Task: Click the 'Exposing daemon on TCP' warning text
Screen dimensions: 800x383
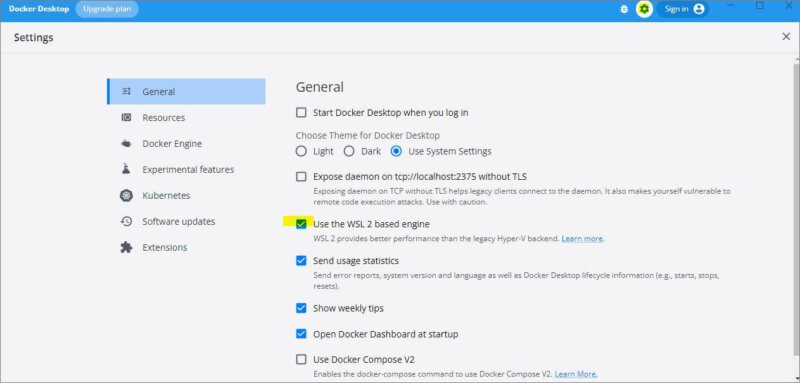Action: pyautogui.click(x=521, y=196)
